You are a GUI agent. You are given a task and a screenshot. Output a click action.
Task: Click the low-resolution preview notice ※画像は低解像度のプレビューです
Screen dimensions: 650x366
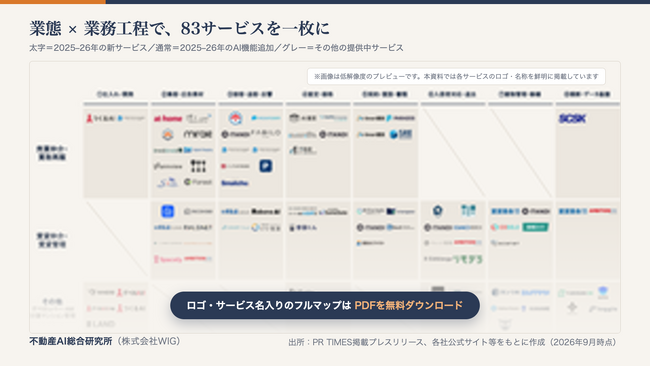[x=456, y=77]
